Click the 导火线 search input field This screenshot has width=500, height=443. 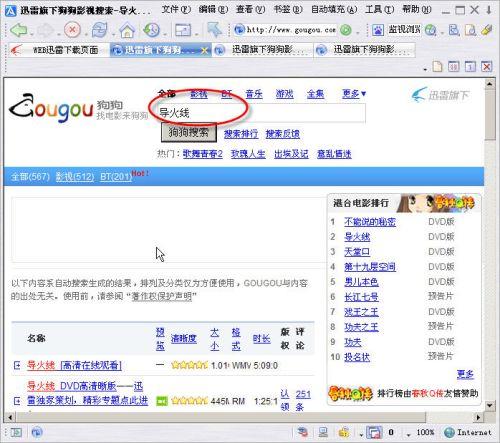click(x=261, y=113)
